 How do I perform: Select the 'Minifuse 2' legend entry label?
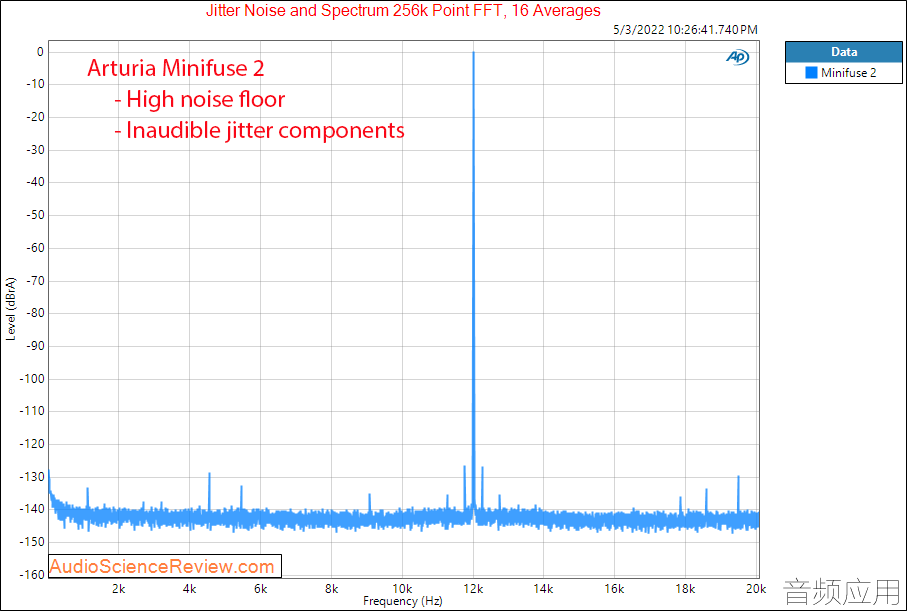(849, 73)
